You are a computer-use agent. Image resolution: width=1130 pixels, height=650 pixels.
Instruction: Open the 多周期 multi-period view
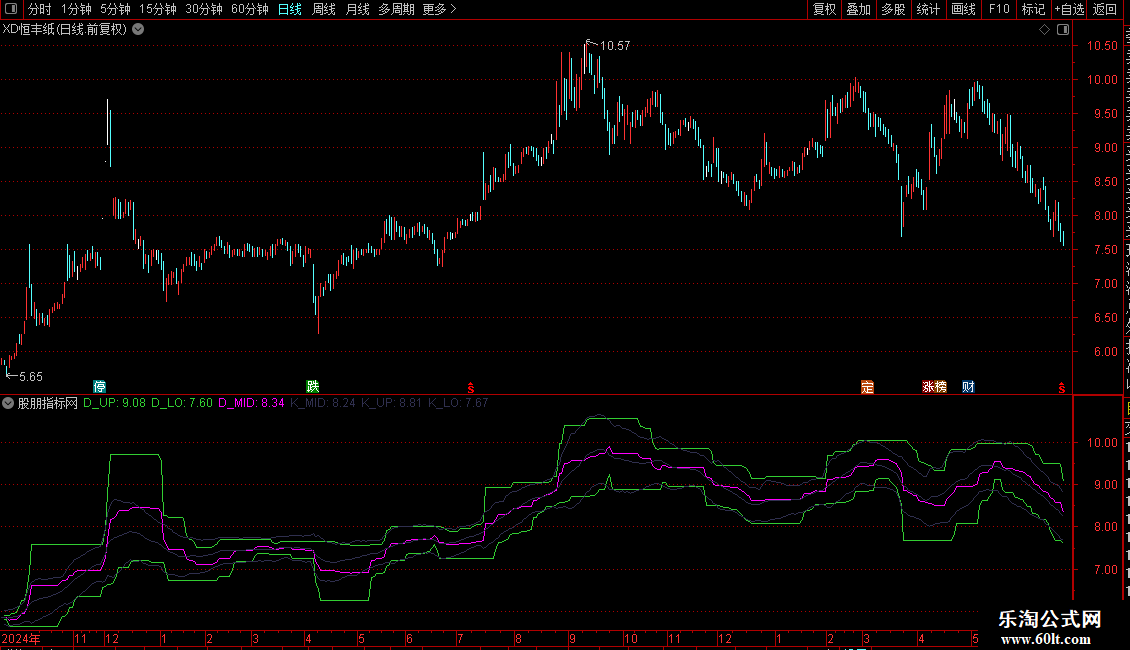[x=396, y=9]
